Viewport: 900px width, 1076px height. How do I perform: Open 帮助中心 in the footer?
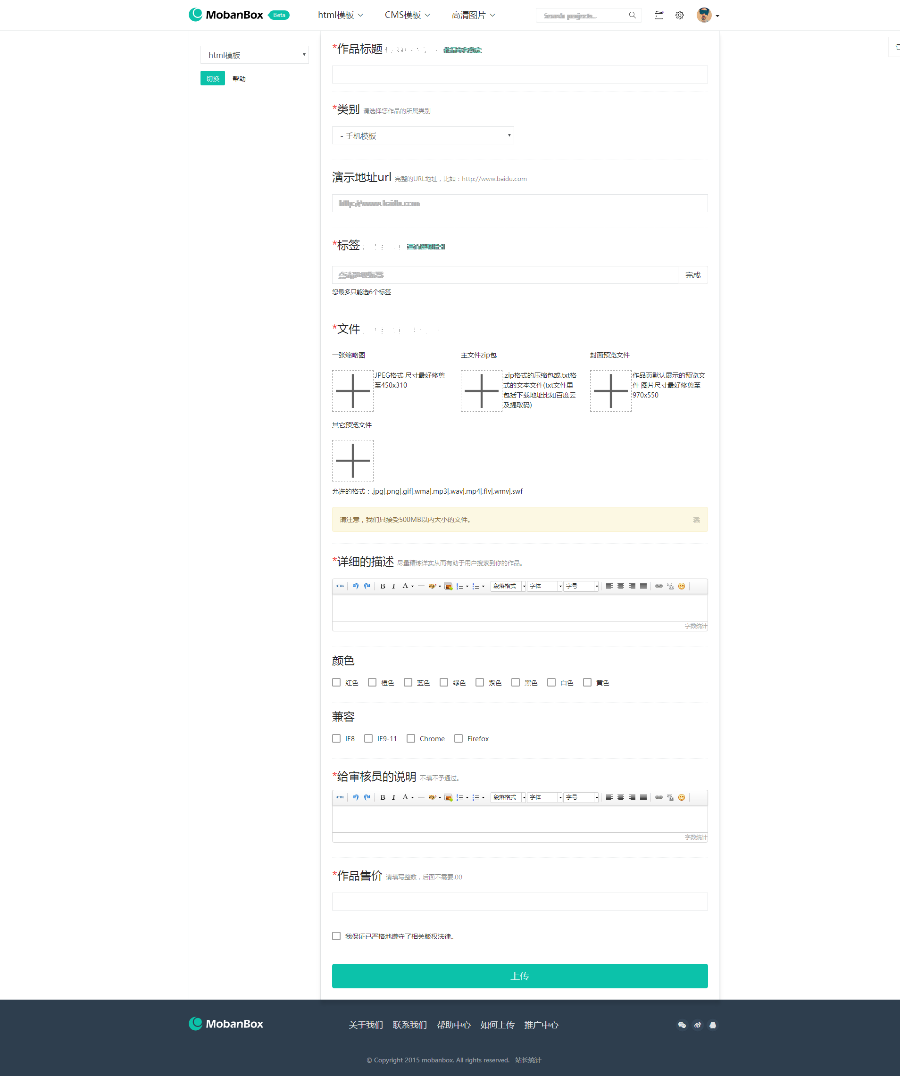coord(453,1025)
